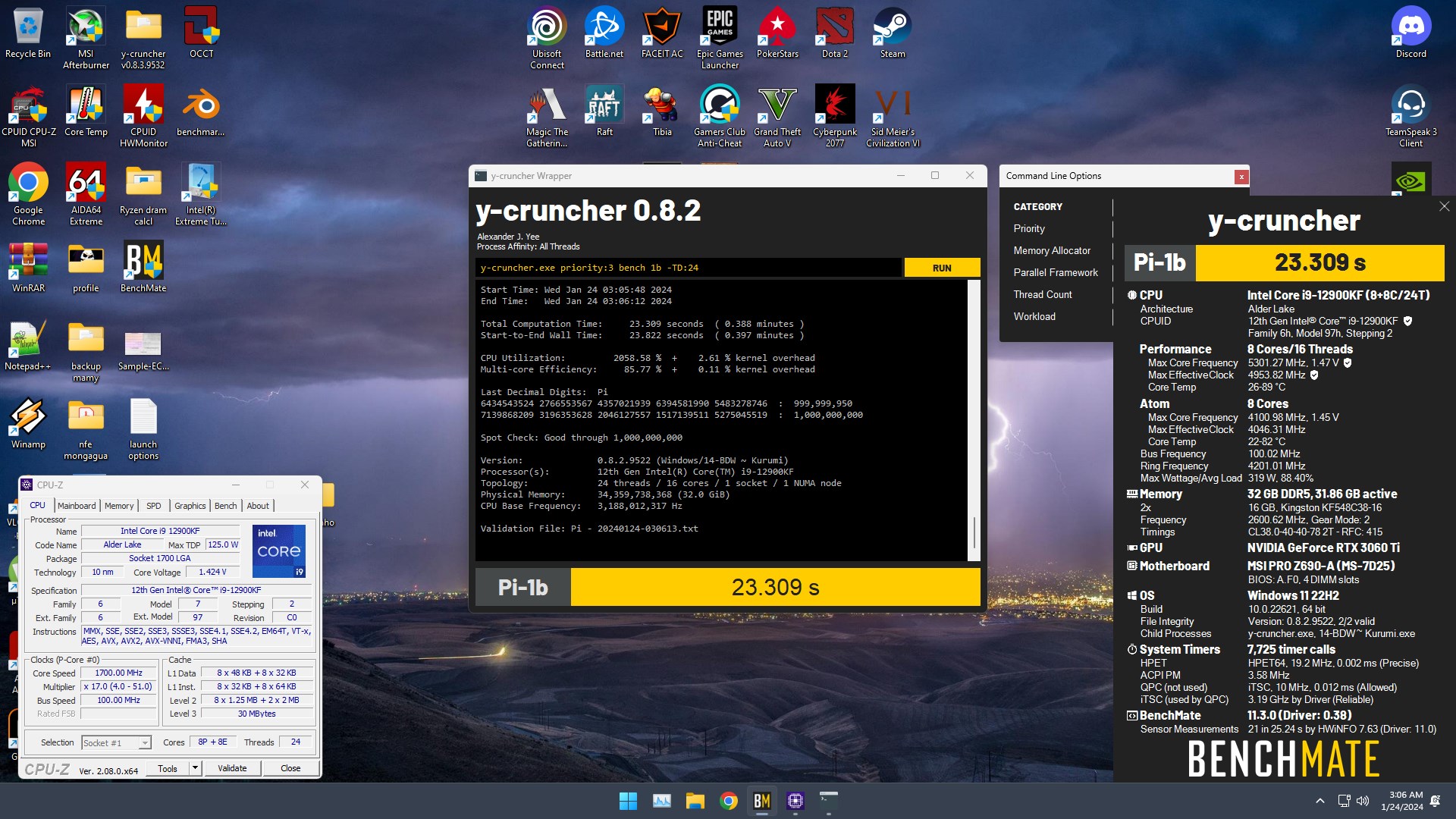Viewport: 1456px width, 819px height.
Task: Click the CPU-Z taskbar icon
Action: pos(795,801)
